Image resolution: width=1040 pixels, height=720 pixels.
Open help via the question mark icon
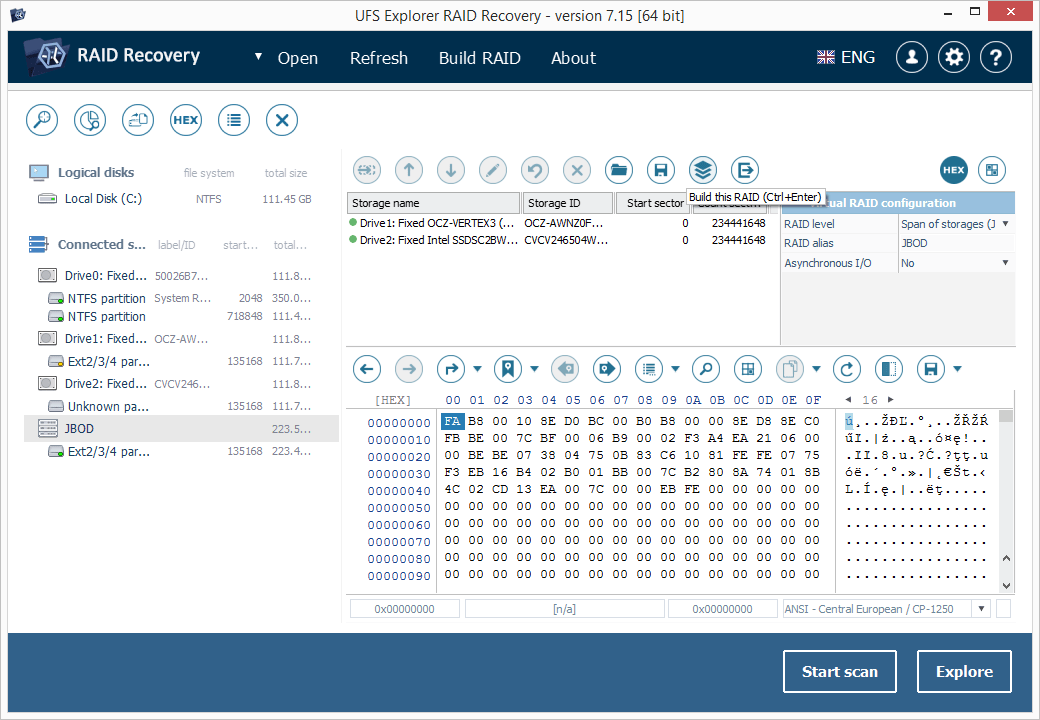(996, 58)
